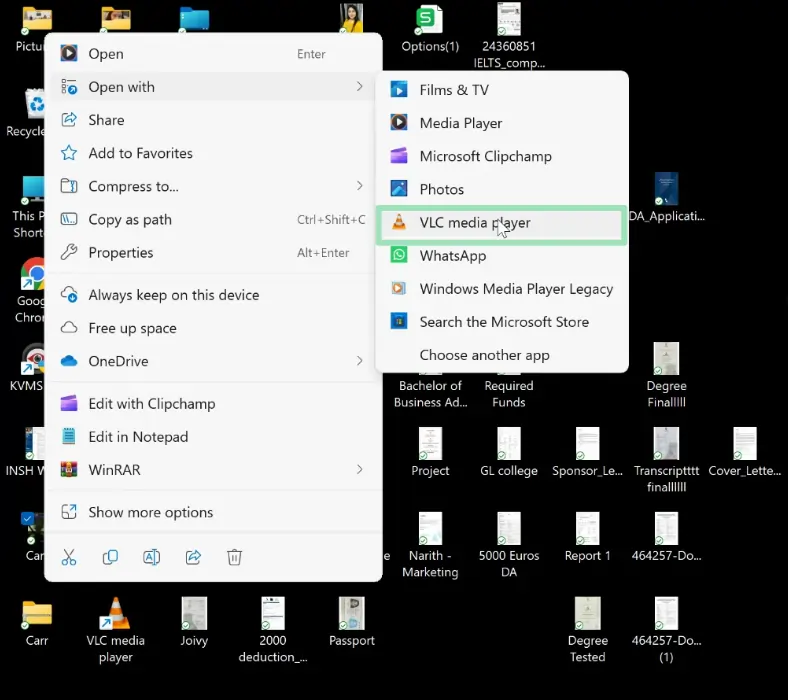Choose Edit in Notepad
Viewport: 788px width, 700px height.
pos(213,437)
